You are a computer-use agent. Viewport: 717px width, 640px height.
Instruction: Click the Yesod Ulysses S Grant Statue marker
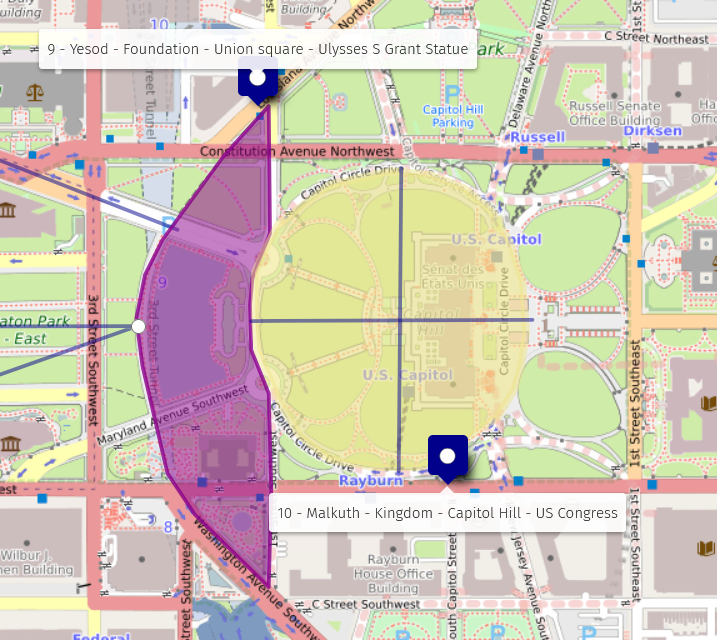(257, 78)
